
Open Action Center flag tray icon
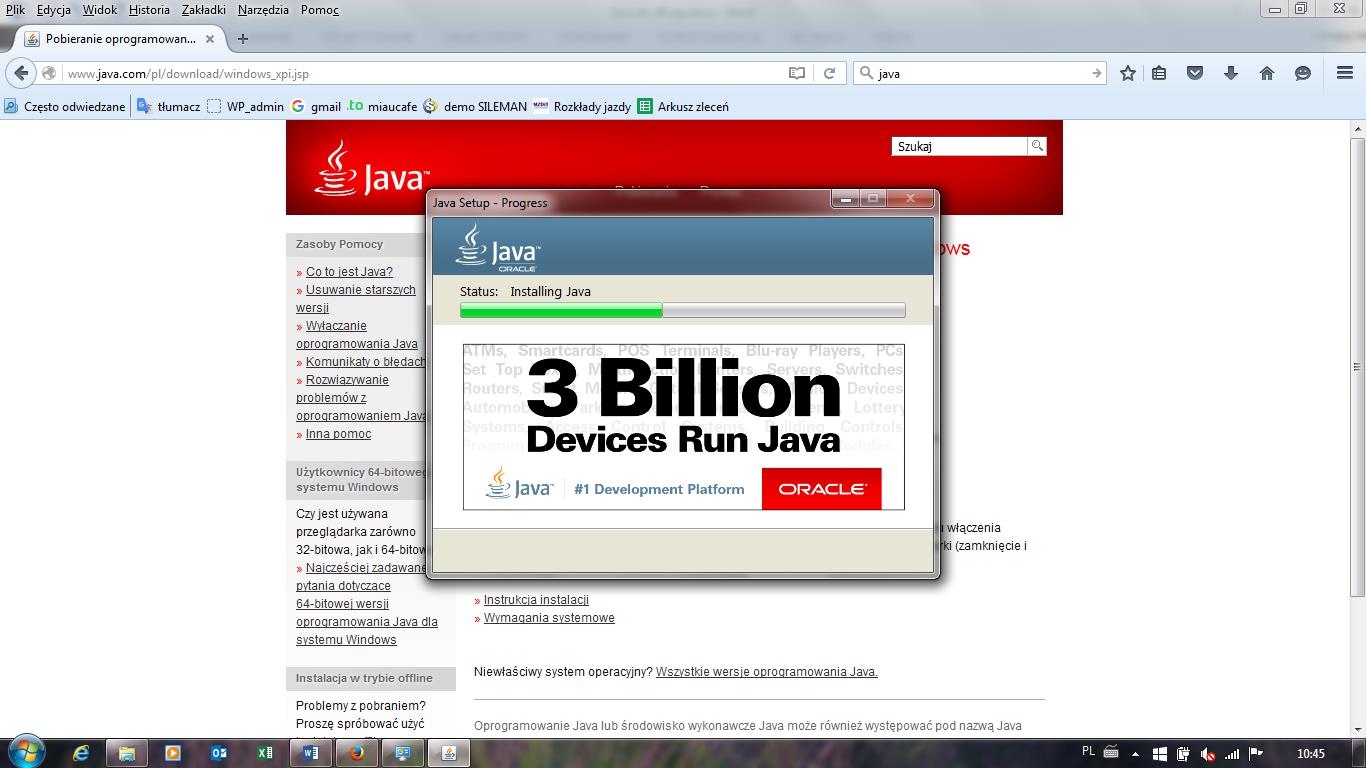tap(1256, 754)
